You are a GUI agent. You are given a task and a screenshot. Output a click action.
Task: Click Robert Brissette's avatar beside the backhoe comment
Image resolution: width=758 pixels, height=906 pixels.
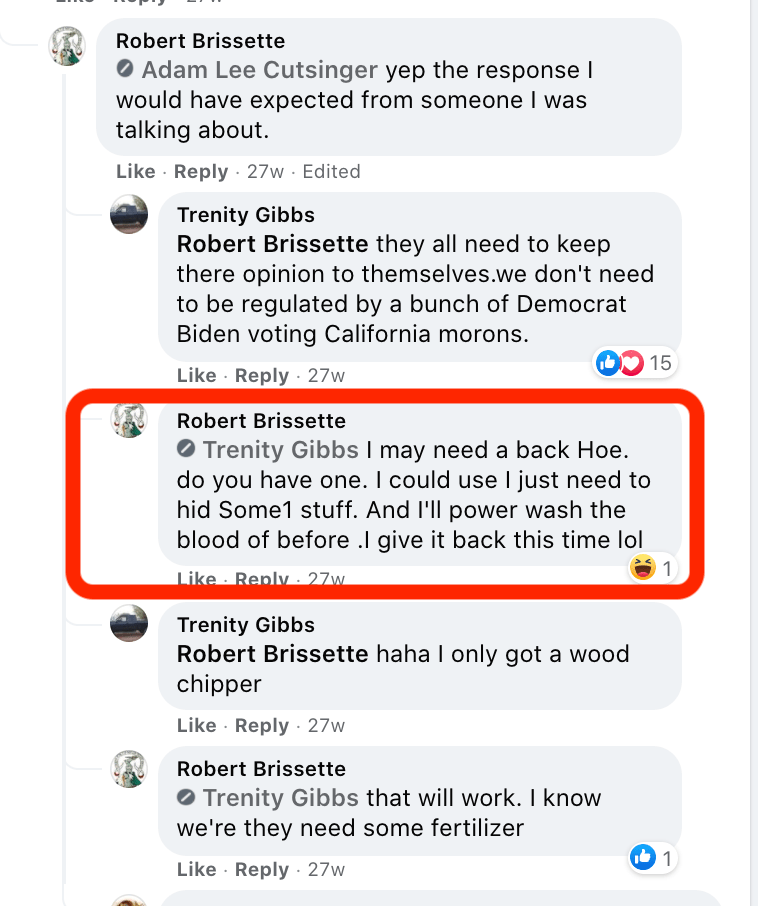(129, 421)
